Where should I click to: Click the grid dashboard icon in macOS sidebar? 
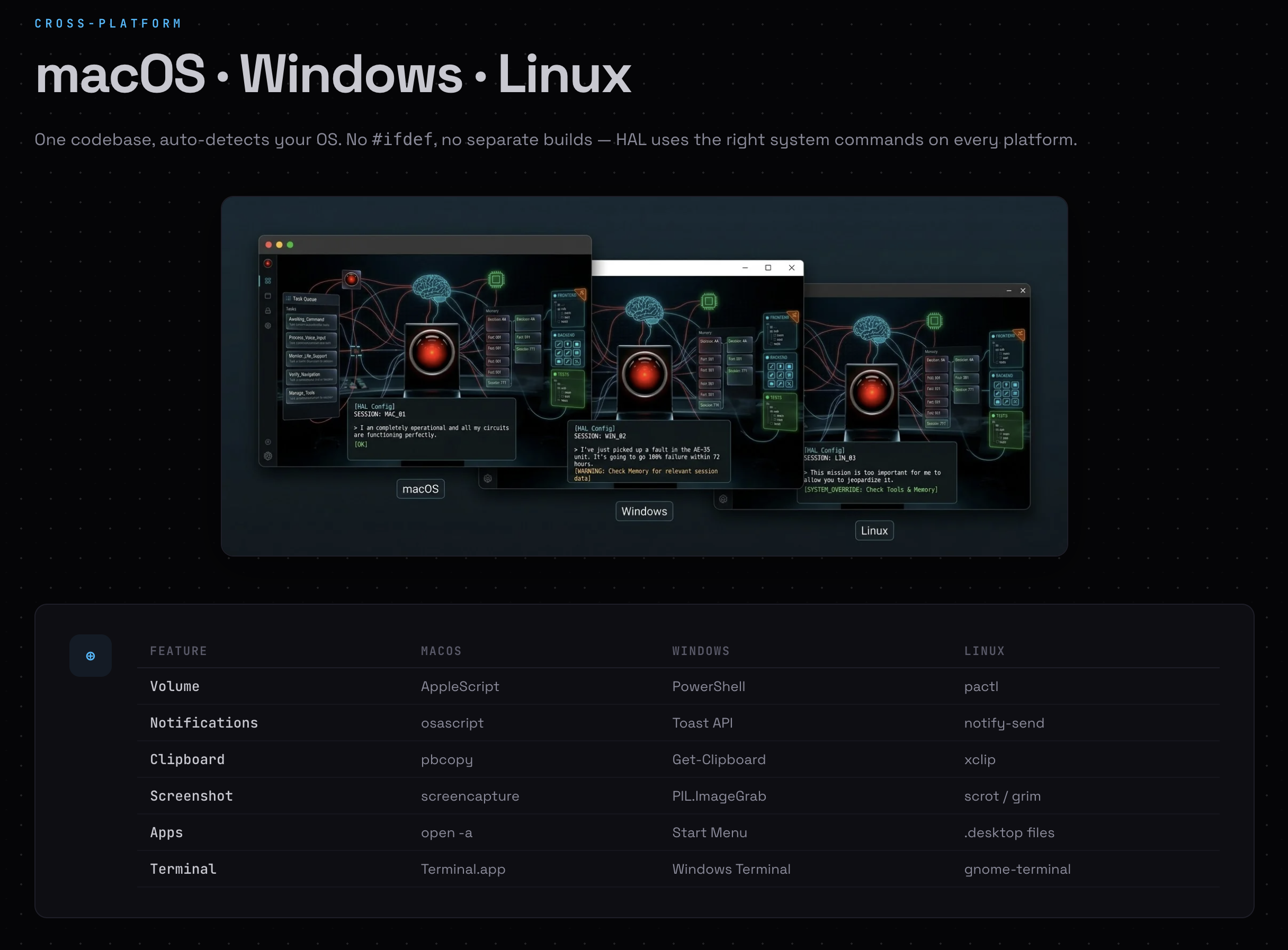[268, 281]
